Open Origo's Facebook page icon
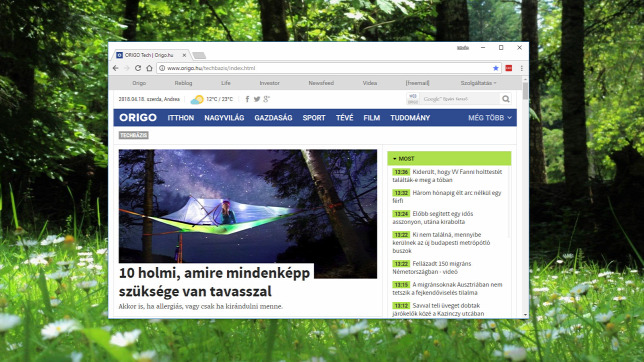Screen dimensions: 644x362 (x=247, y=99)
